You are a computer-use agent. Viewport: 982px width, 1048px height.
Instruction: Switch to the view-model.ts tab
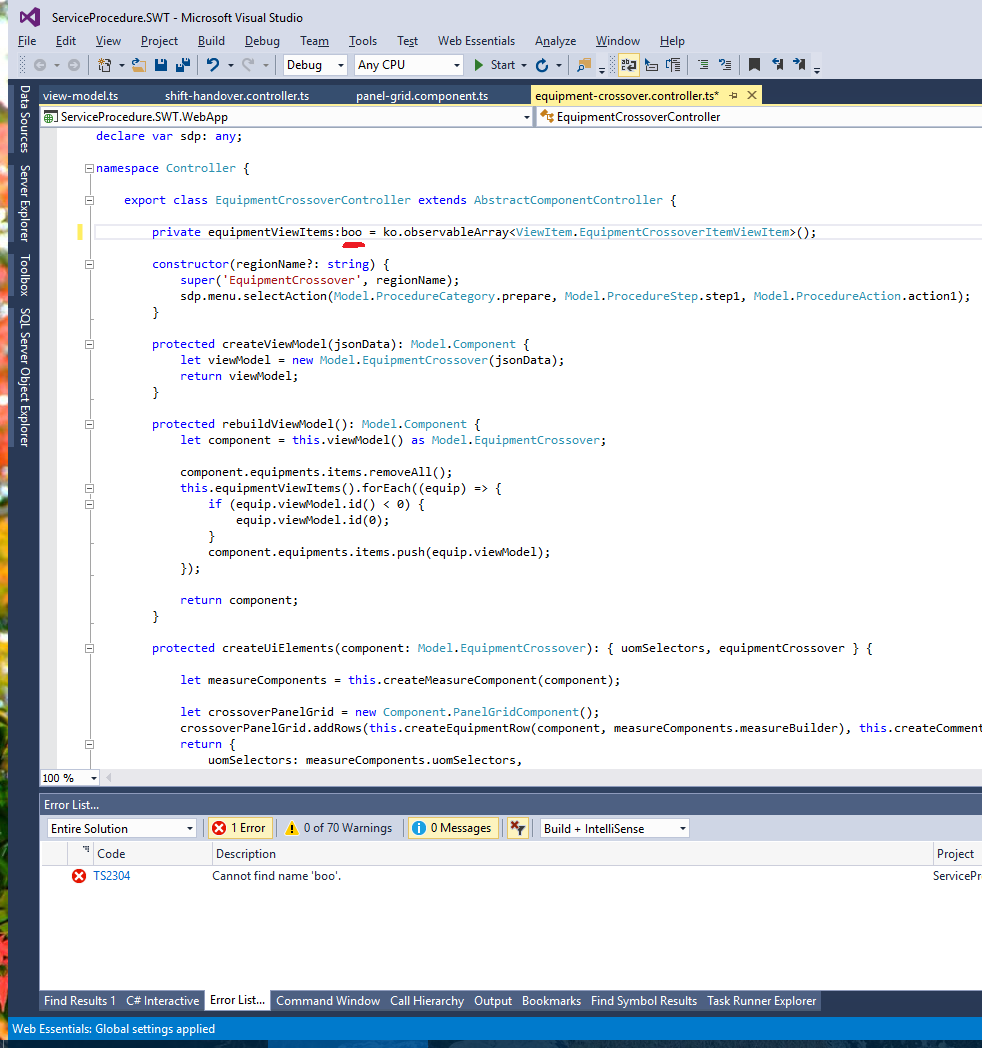pyautogui.click(x=80, y=96)
